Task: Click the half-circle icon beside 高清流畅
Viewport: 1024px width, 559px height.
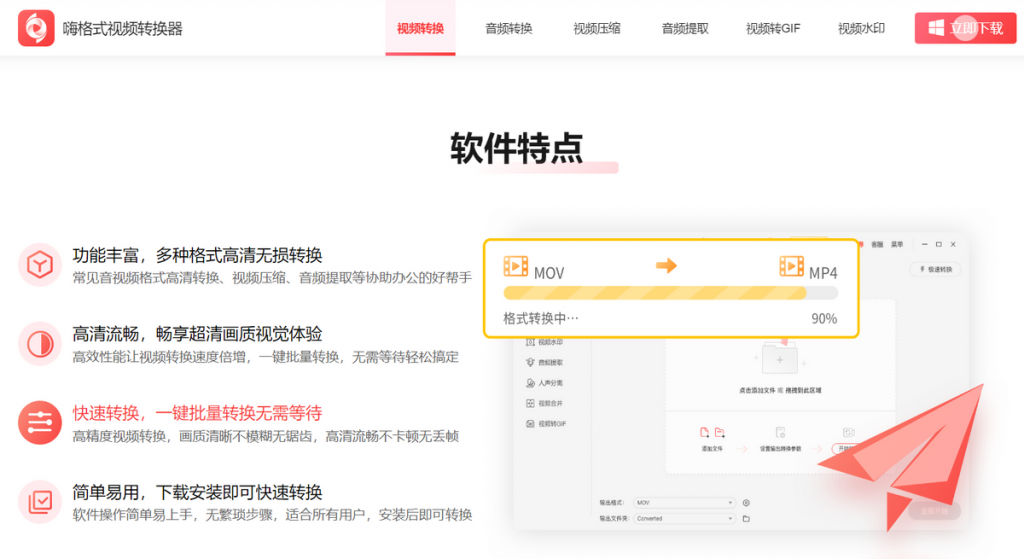Action: (40, 344)
